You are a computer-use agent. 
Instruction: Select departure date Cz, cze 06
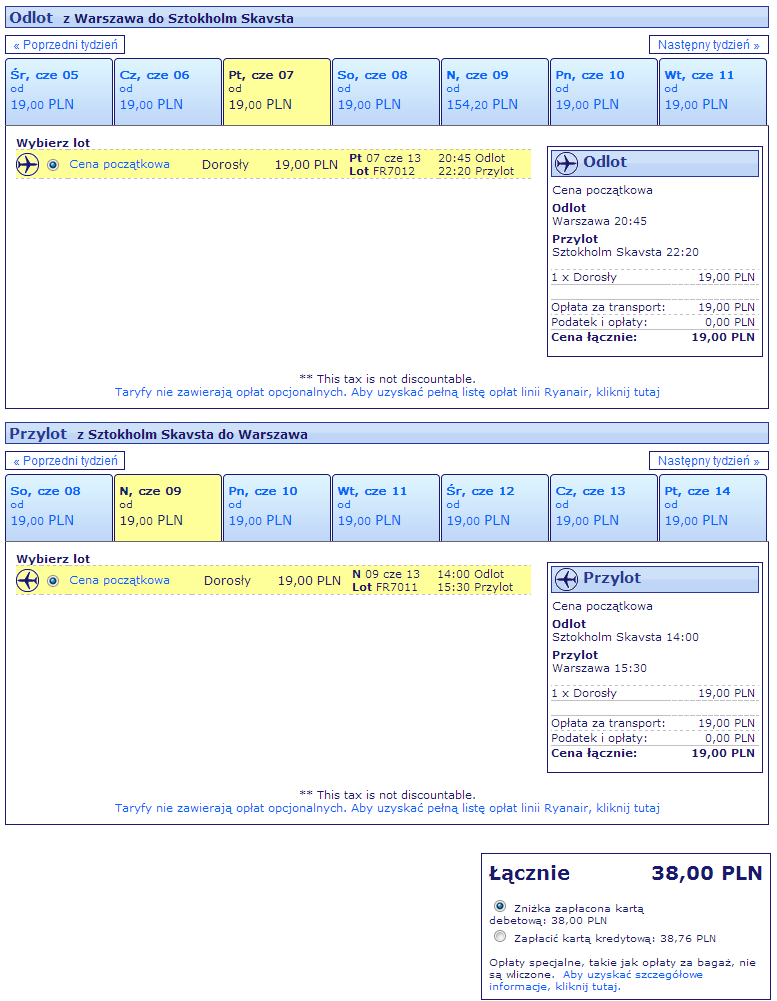tap(168, 92)
